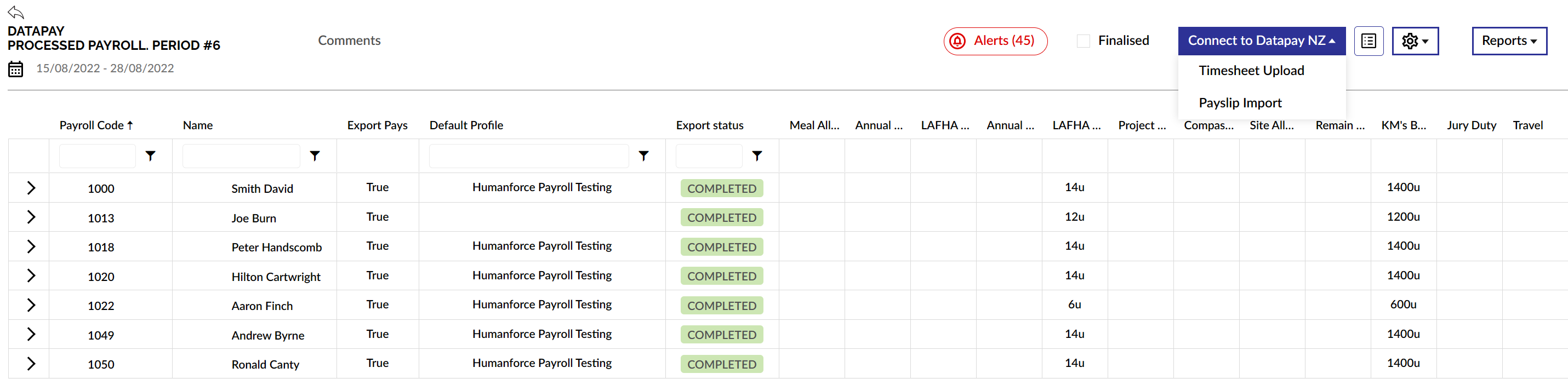Click the Site All... column header
The height and width of the screenshot is (379, 1568).
(x=1271, y=125)
